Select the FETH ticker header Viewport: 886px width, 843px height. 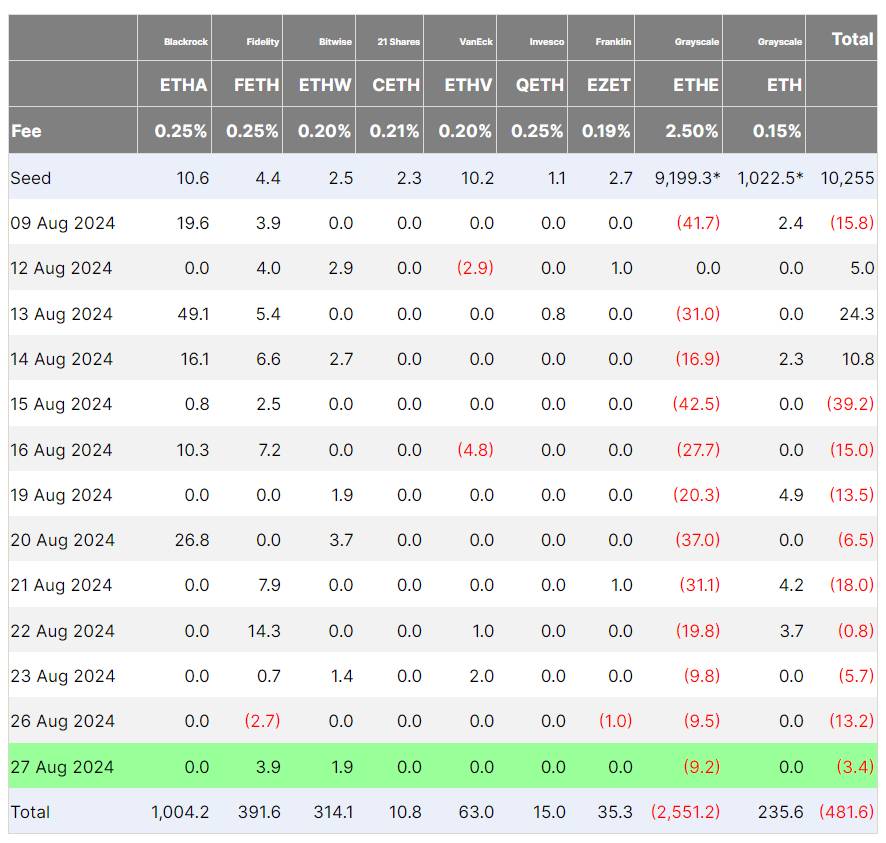pyautogui.click(x=257, y=85)
